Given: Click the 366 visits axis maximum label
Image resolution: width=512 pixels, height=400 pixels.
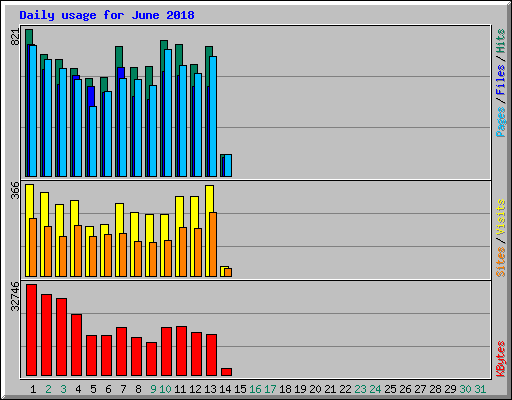Looking at the screenshot, I should point(15,190).
